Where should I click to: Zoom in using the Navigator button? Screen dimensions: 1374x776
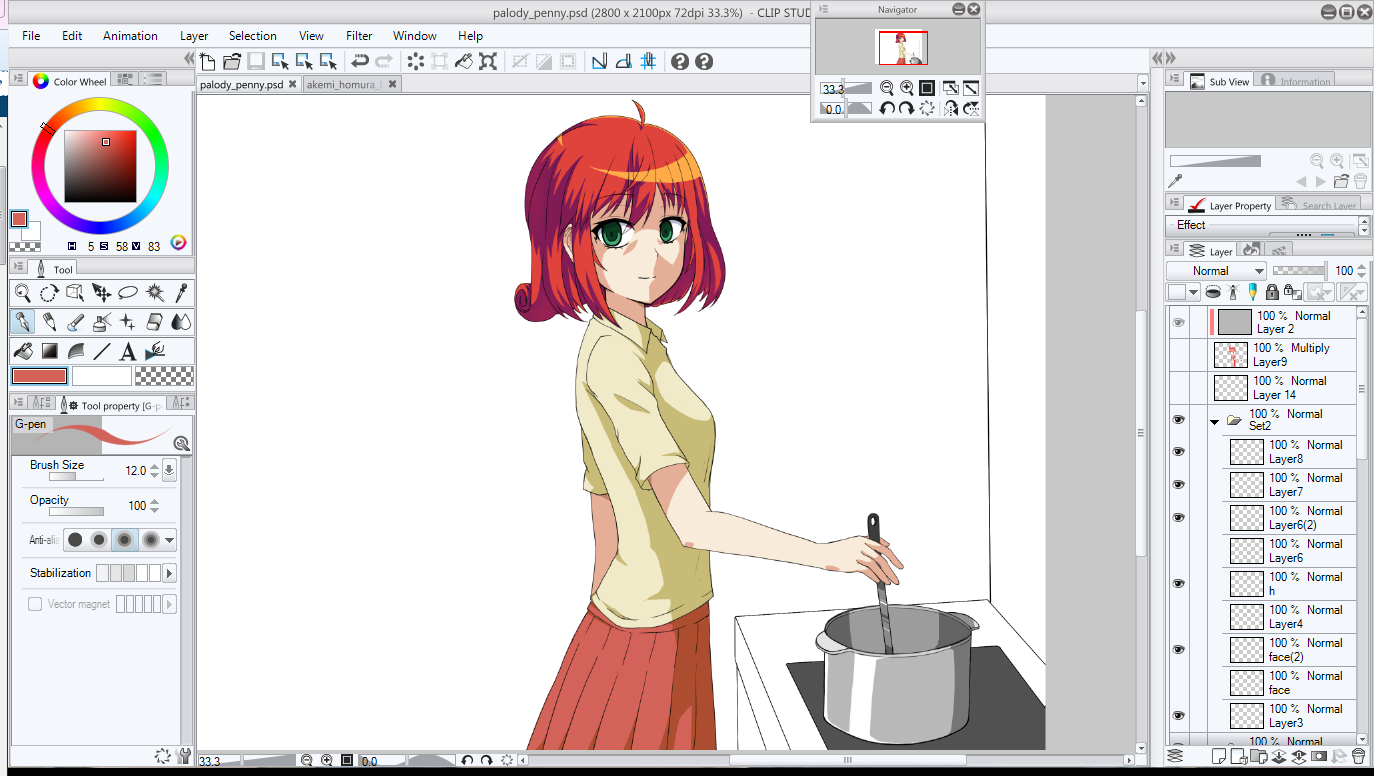(x=907, y=88)
